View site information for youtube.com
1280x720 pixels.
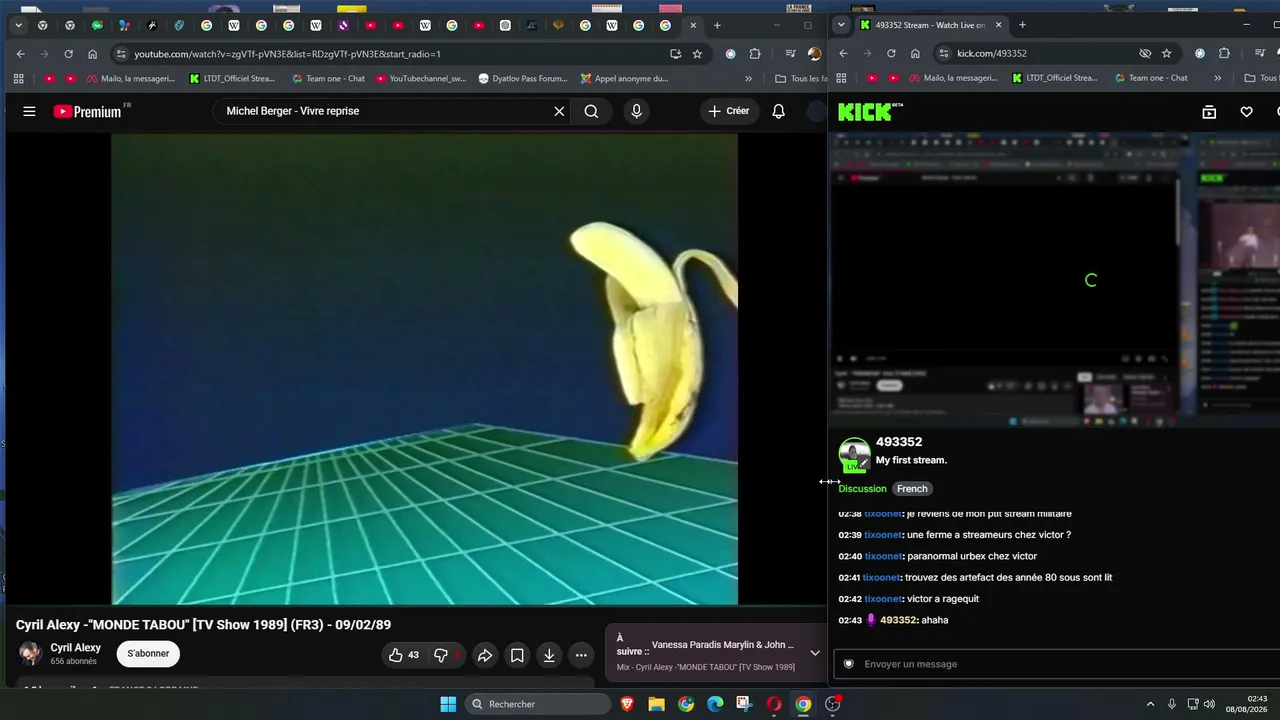(121, 54)
